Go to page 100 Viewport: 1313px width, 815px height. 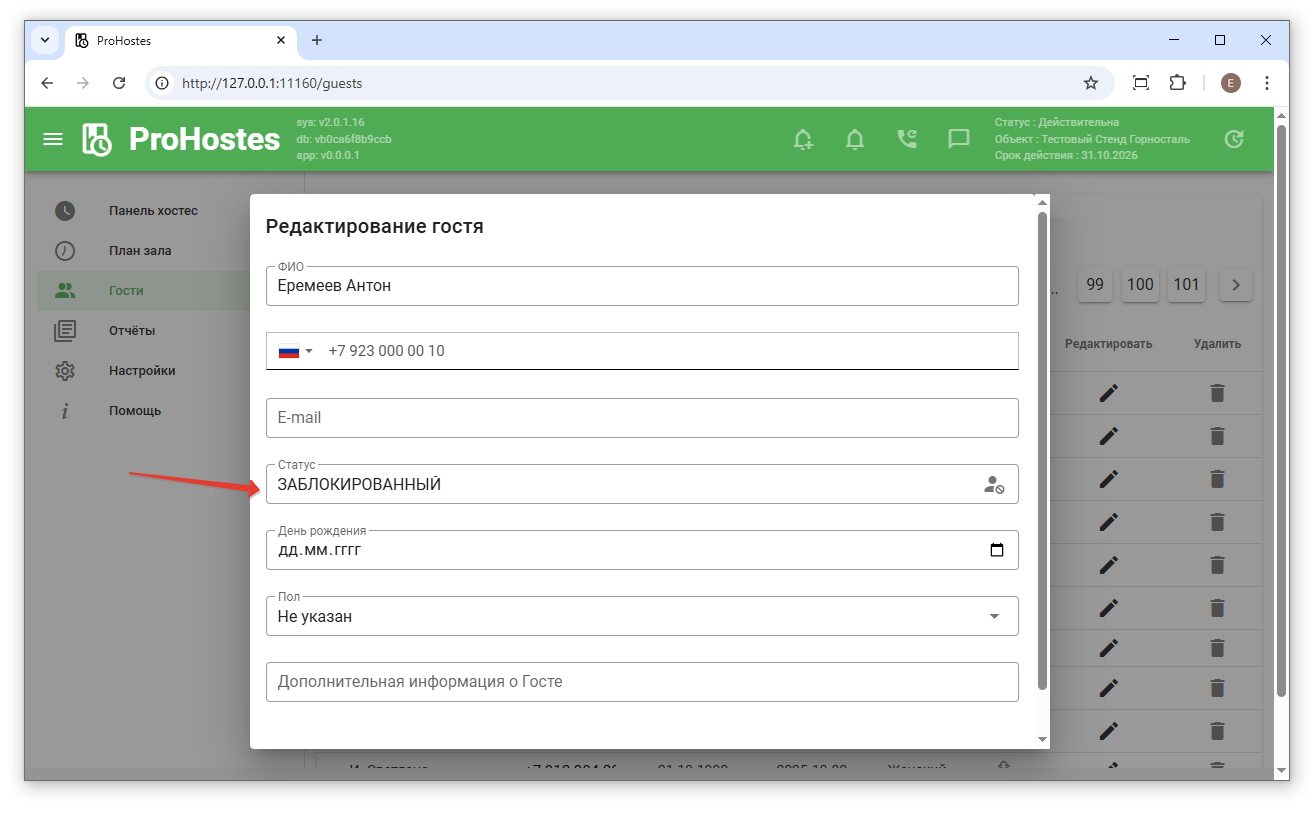(1140, 285)
